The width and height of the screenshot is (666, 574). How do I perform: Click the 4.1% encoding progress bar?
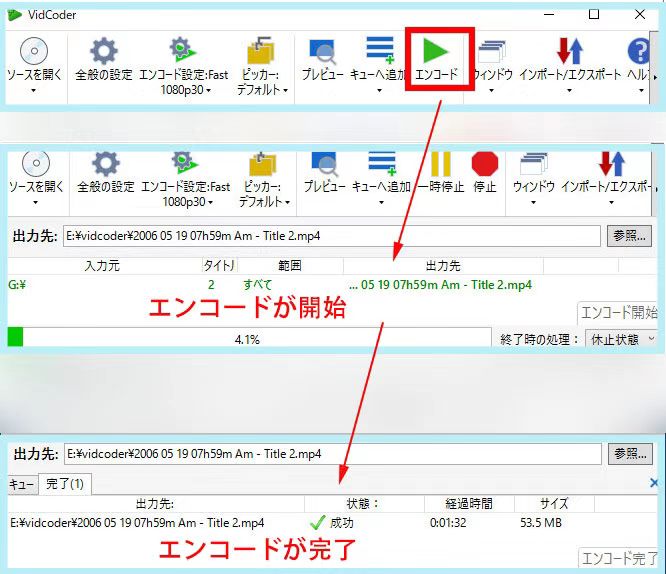tap(249, 338)
